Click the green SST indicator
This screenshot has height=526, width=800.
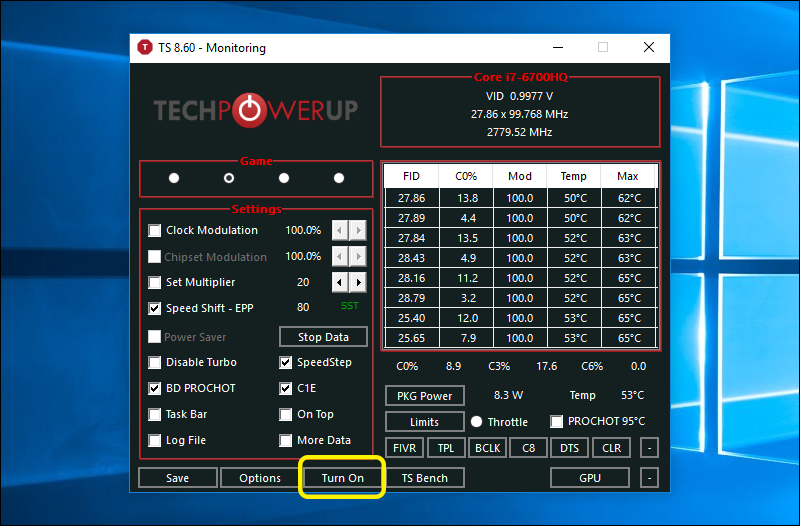[x=349, y=306]
